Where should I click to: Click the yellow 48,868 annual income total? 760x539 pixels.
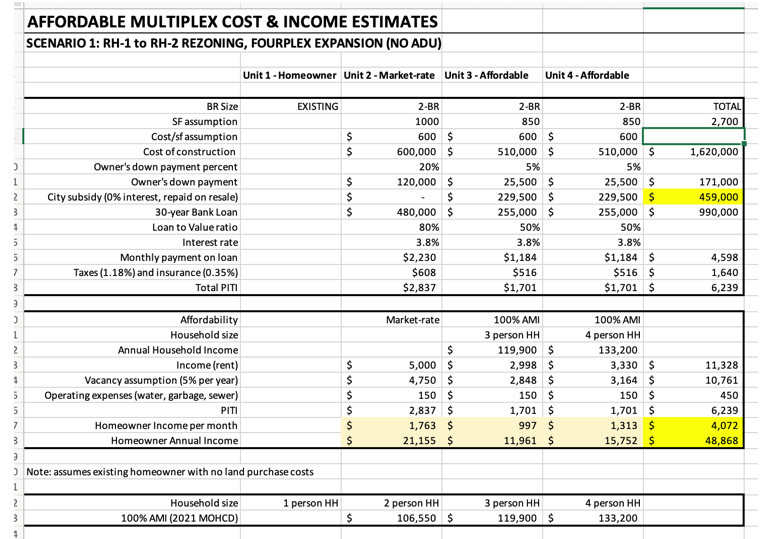coord(694,440)
